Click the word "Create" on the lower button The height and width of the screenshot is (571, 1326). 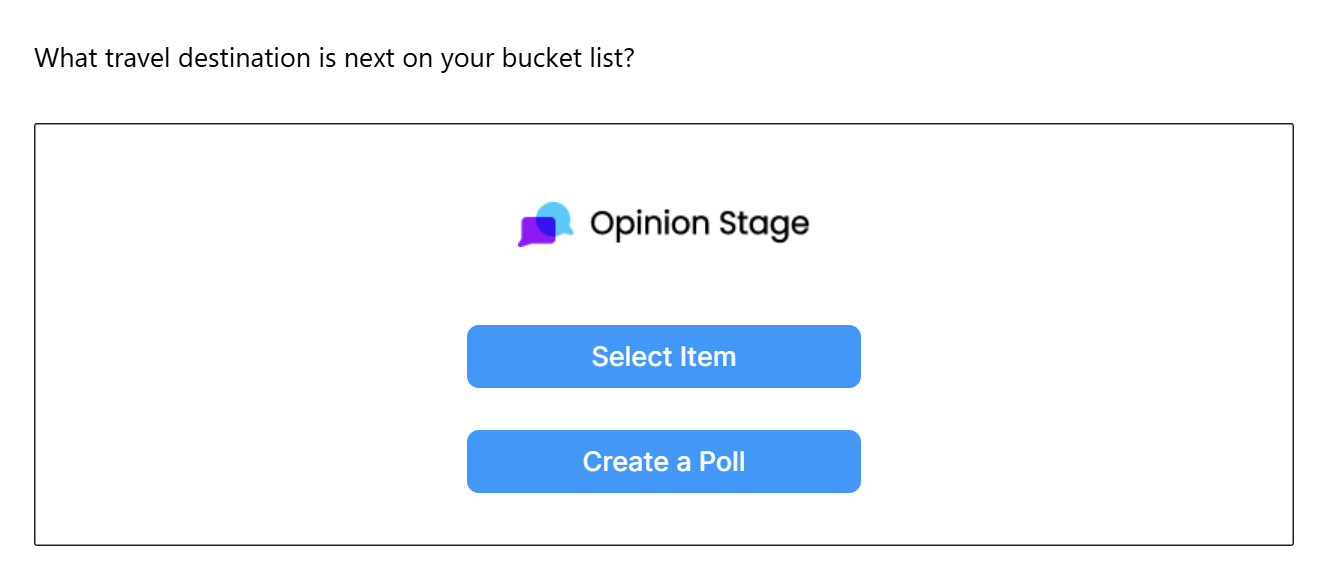627,462
